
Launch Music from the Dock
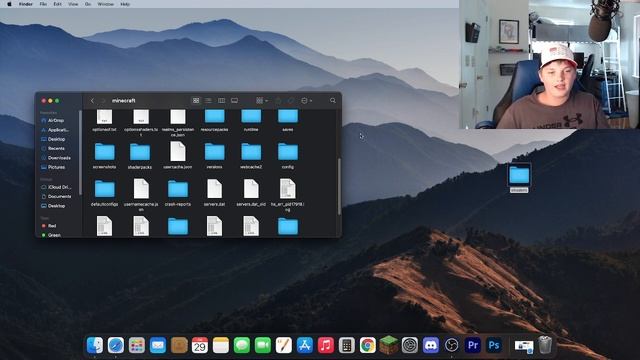coord(326,345)
